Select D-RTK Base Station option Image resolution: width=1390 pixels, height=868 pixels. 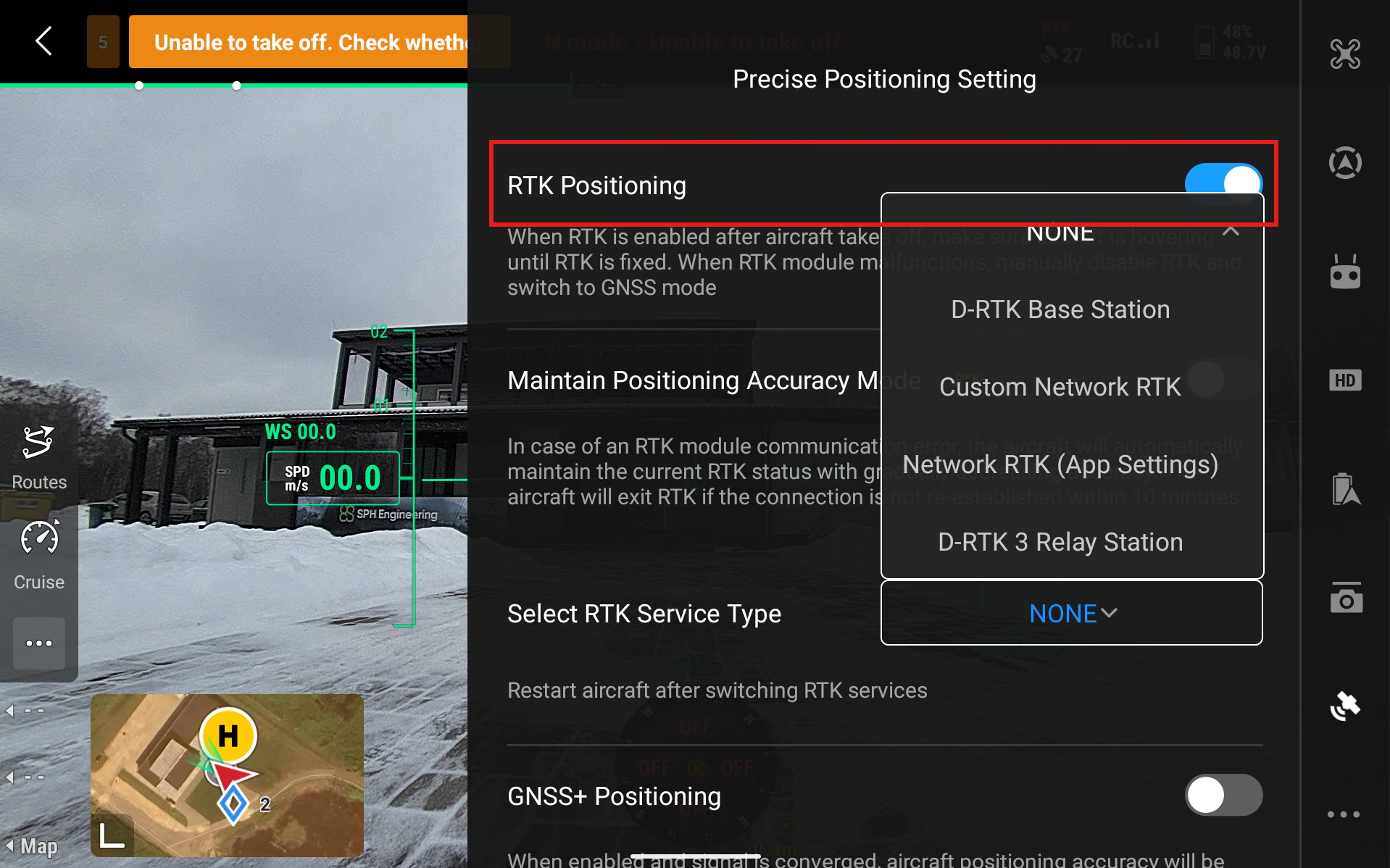(1060, 309)
